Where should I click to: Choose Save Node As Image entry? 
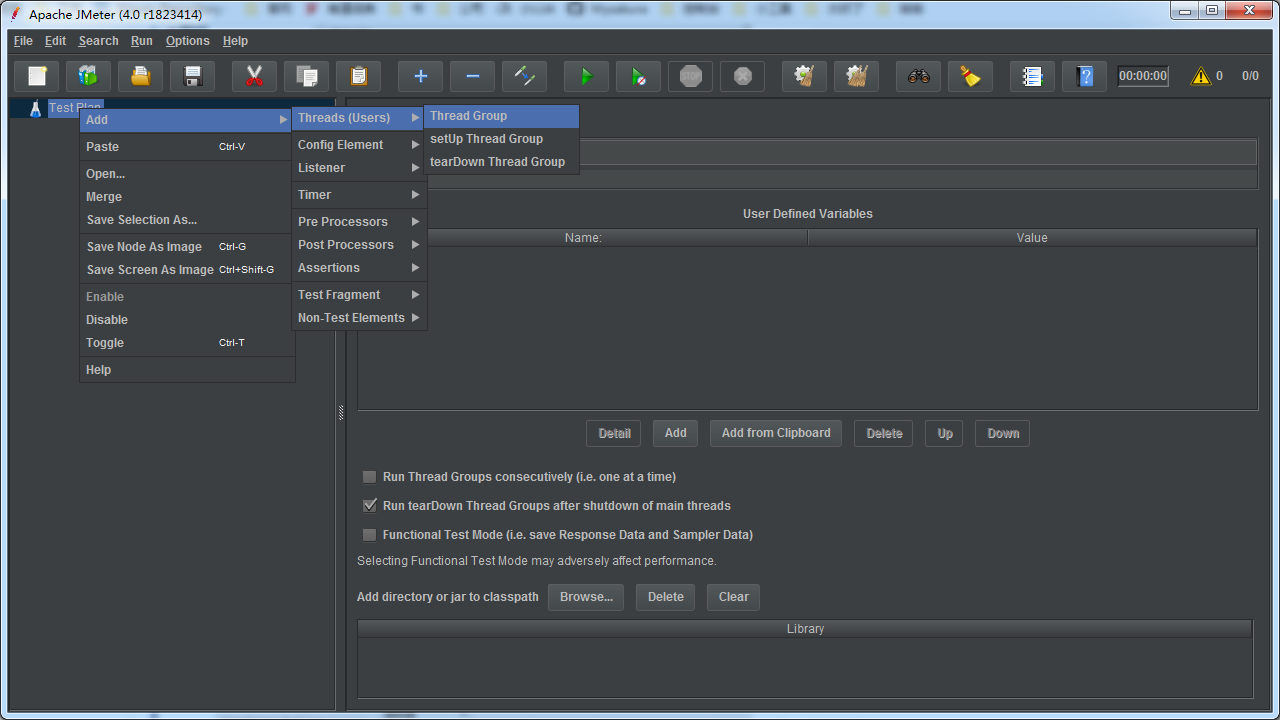click(x=187, y=247)
